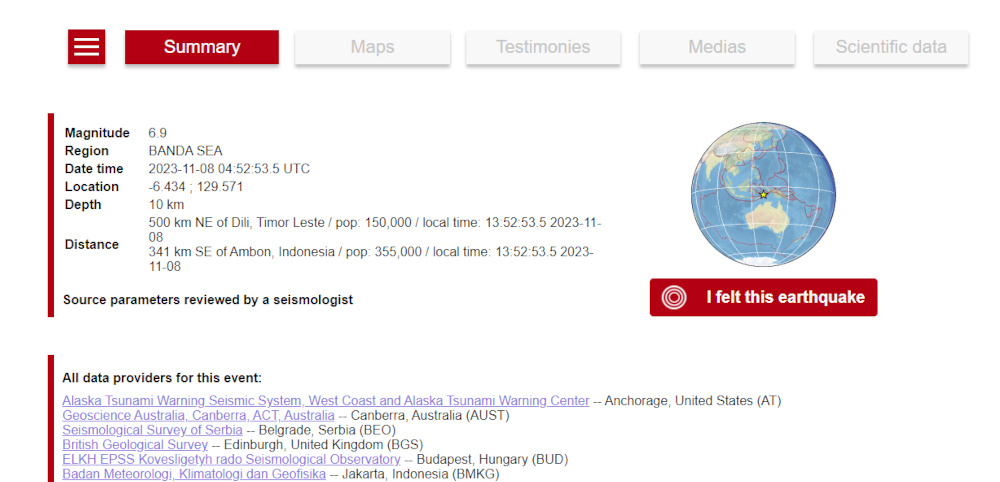Go to the Testimonies tab
This screenshot has width=1000, height=482.
click(543, 47)
